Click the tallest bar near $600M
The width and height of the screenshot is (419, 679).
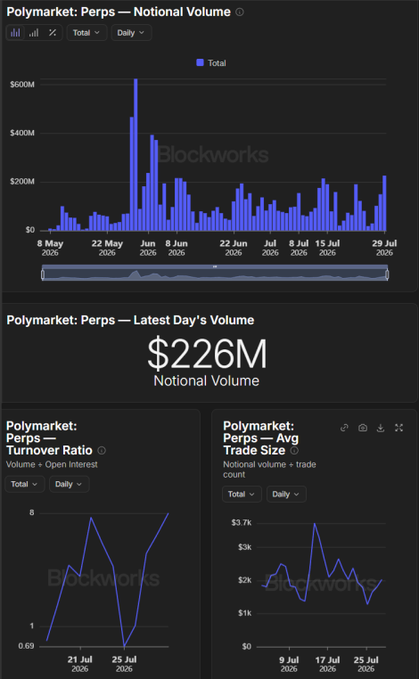coord(136,155)
